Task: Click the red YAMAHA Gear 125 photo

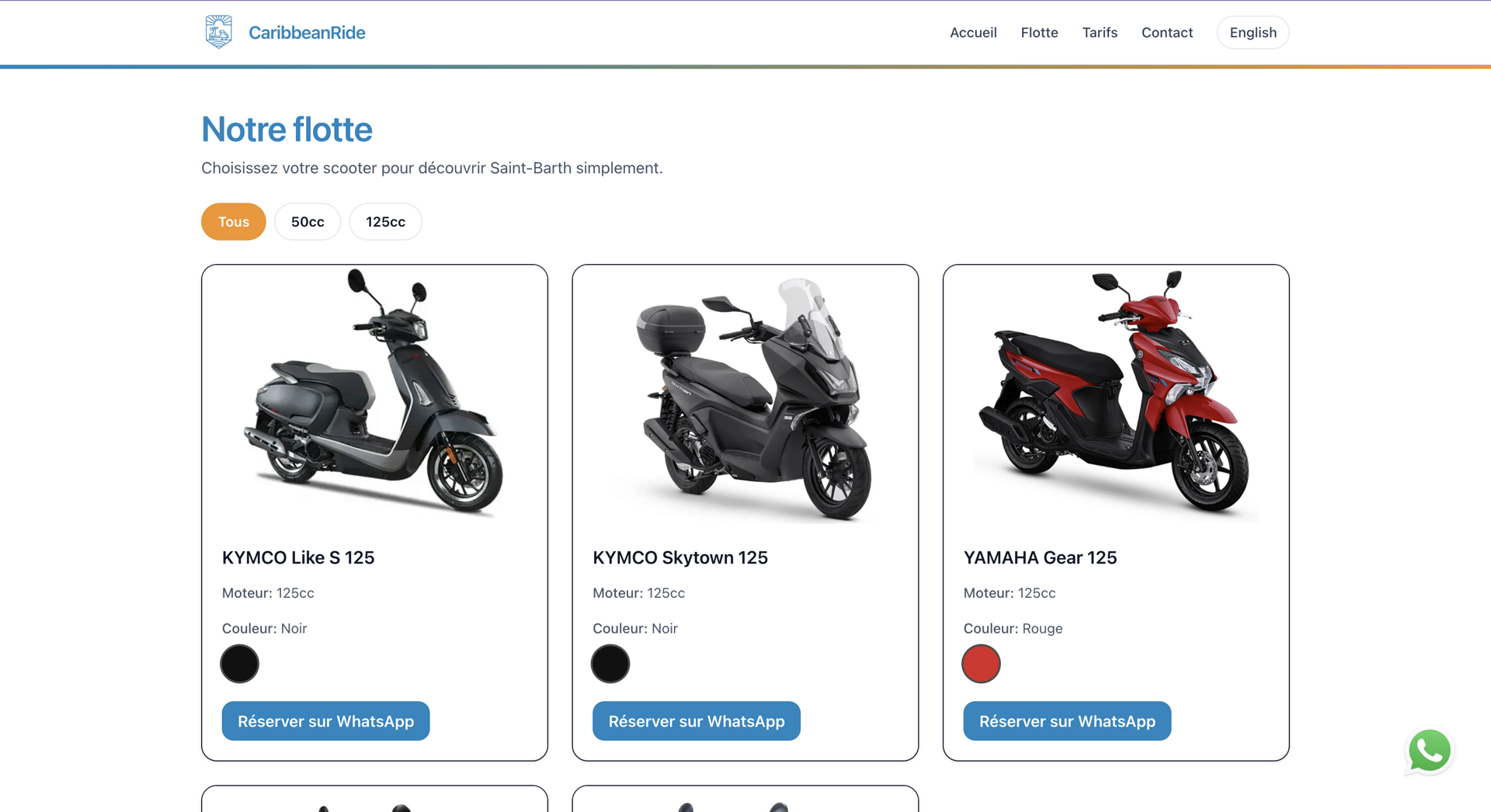Action: tap(1116, 394)
